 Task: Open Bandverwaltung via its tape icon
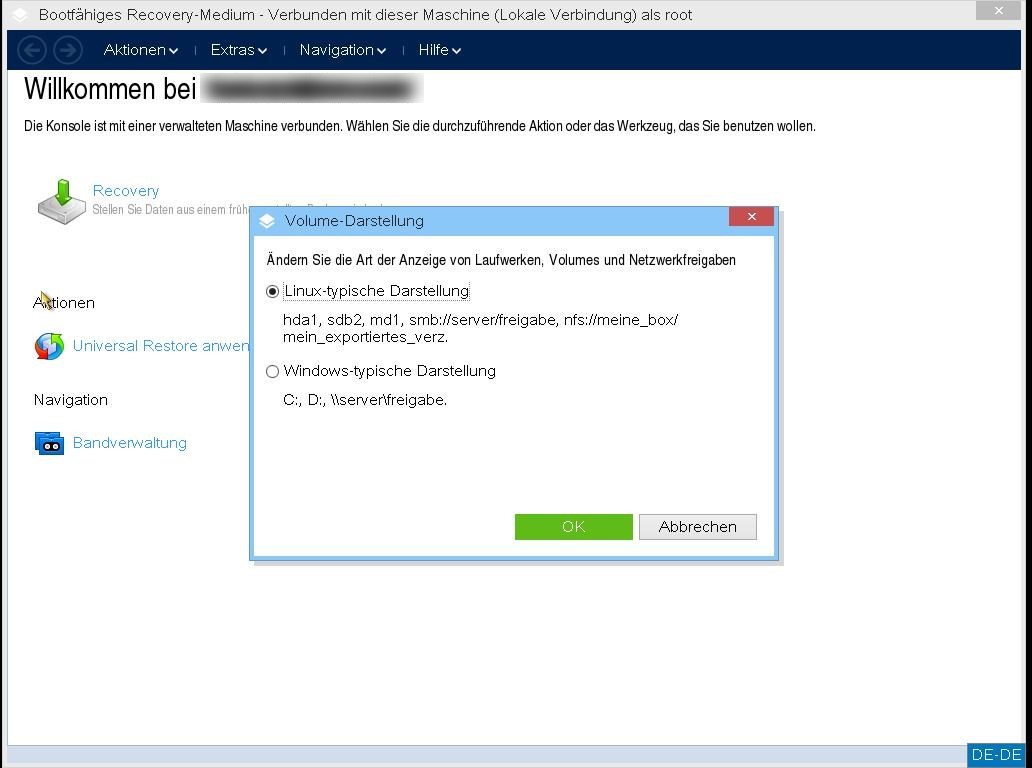tap(48, 442)
